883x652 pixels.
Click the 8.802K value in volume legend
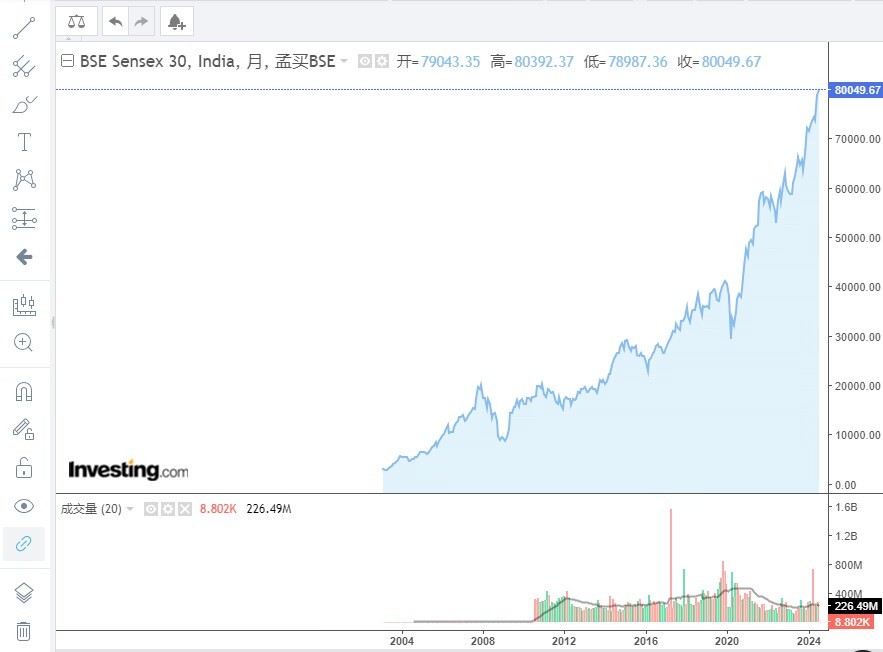pyautogui.click(x=218, y=509)
